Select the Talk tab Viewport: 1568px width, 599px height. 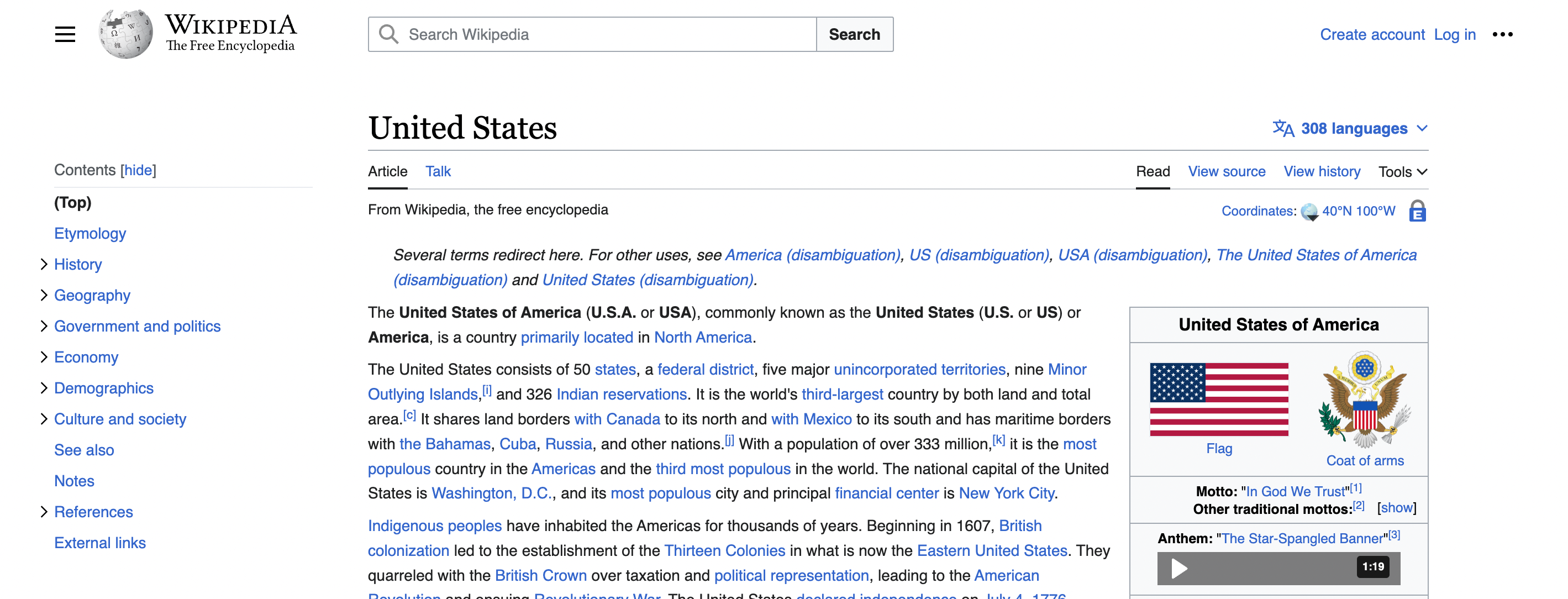point(437,170)
